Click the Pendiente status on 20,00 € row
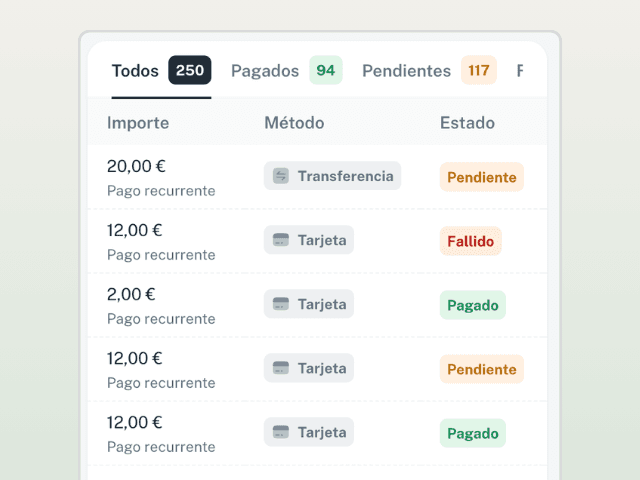The height and width of the screenshot is (480, 640). pos(482,177)
